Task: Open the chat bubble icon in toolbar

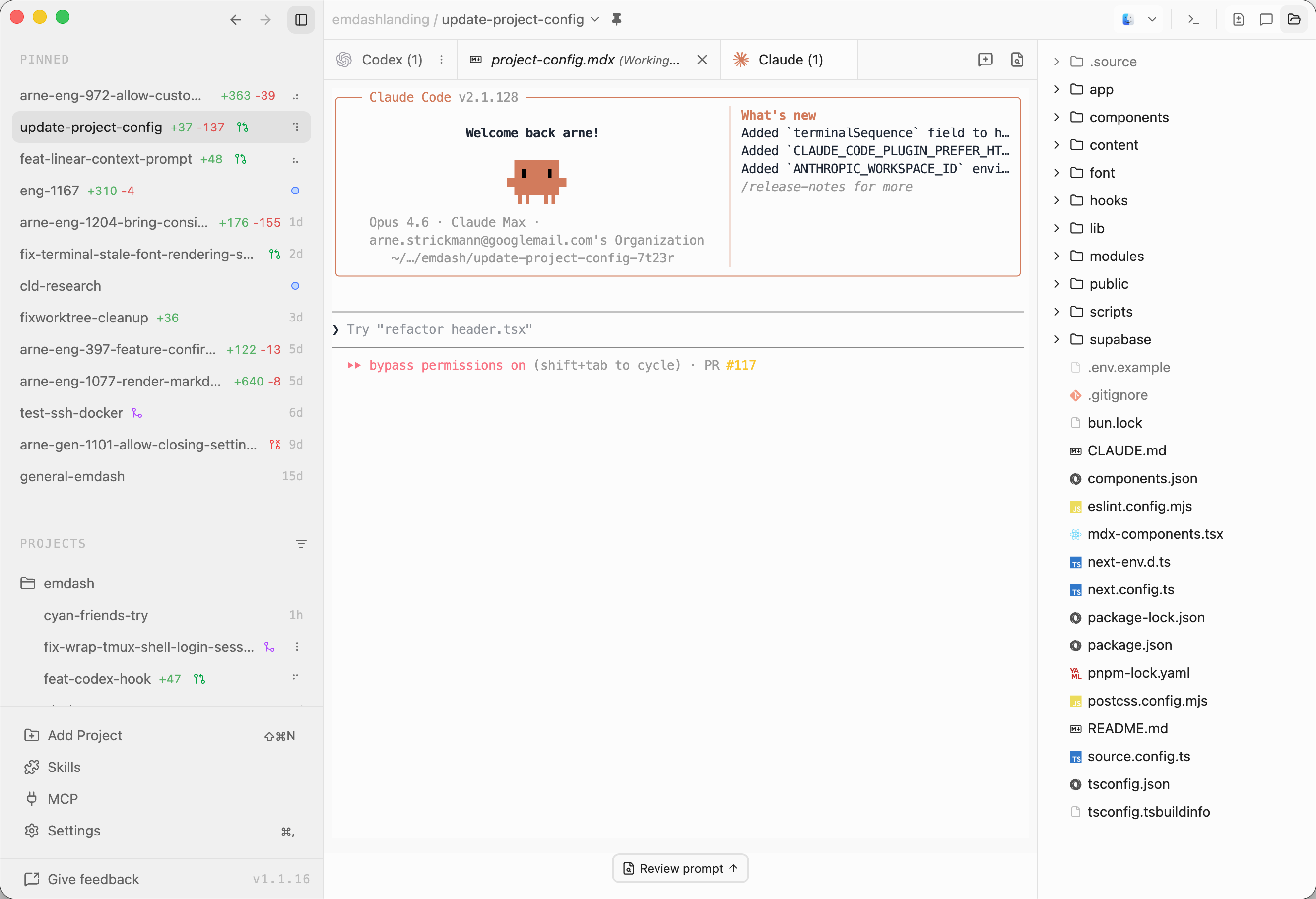Action: coord(1266,20)
